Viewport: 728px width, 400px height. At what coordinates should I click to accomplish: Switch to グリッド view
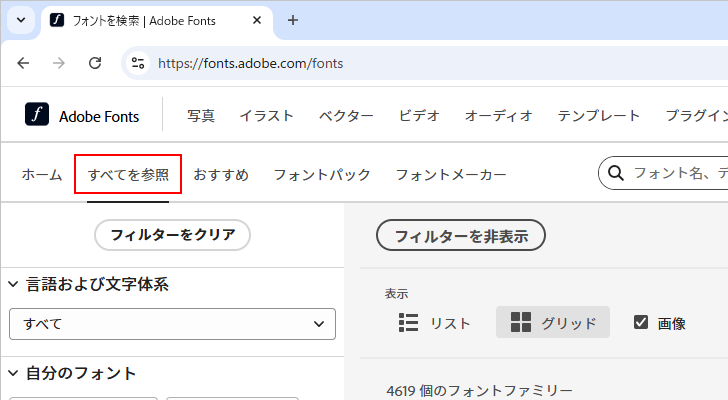(552, 323)
